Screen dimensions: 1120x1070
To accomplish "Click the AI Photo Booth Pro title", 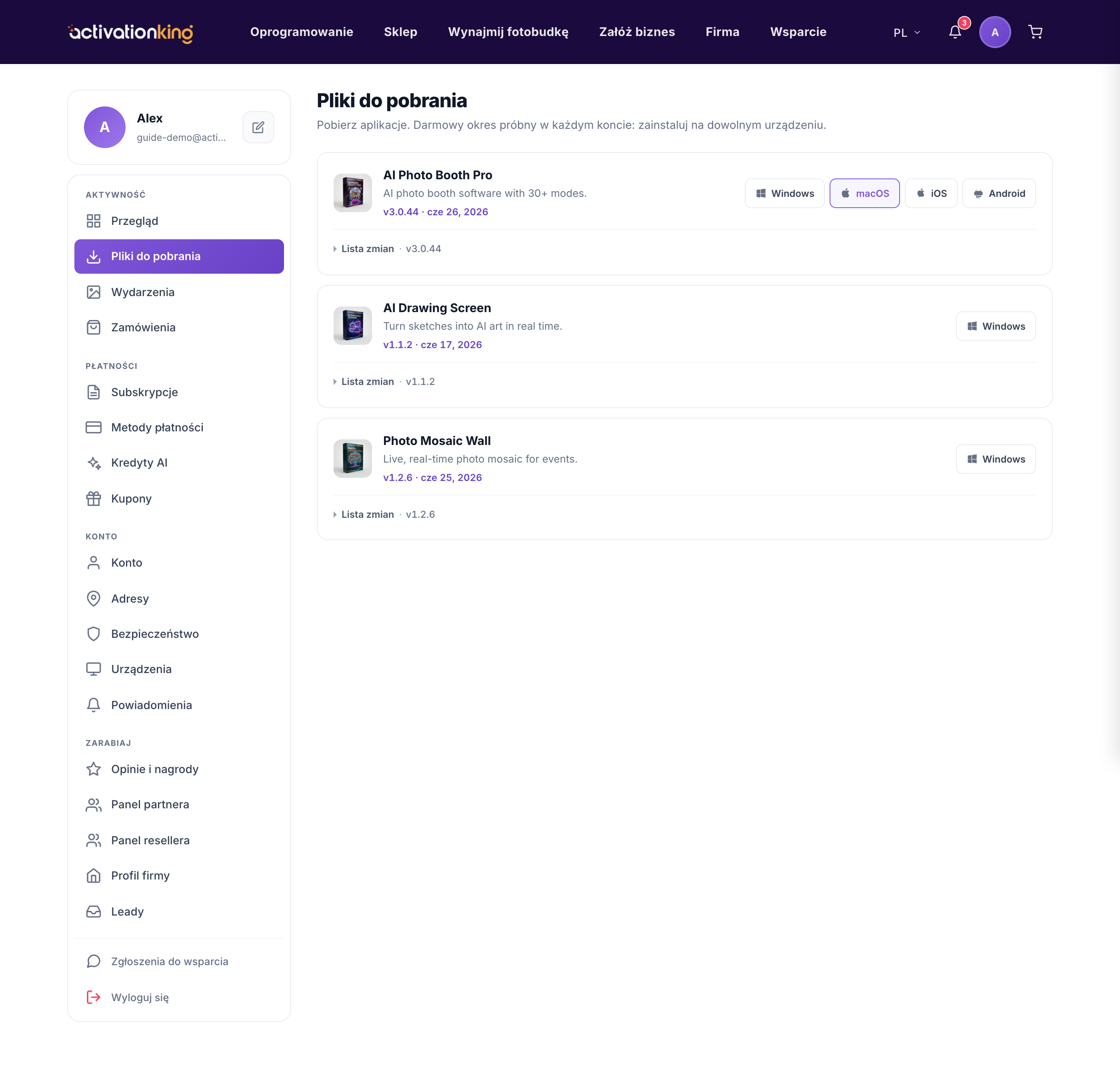I will (437, 175).
